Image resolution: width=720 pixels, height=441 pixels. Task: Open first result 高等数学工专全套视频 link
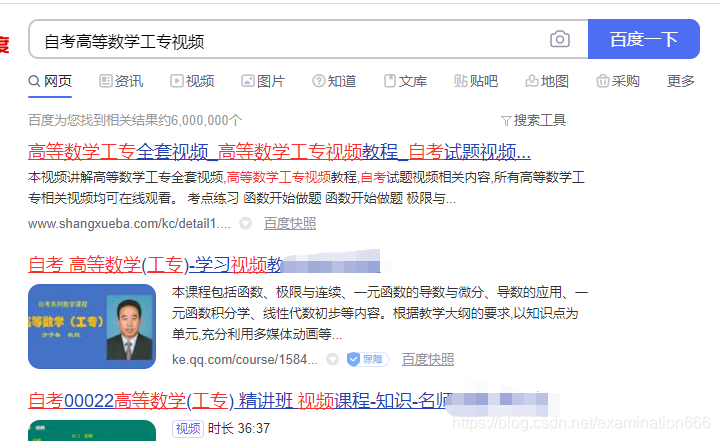(279, 152)
